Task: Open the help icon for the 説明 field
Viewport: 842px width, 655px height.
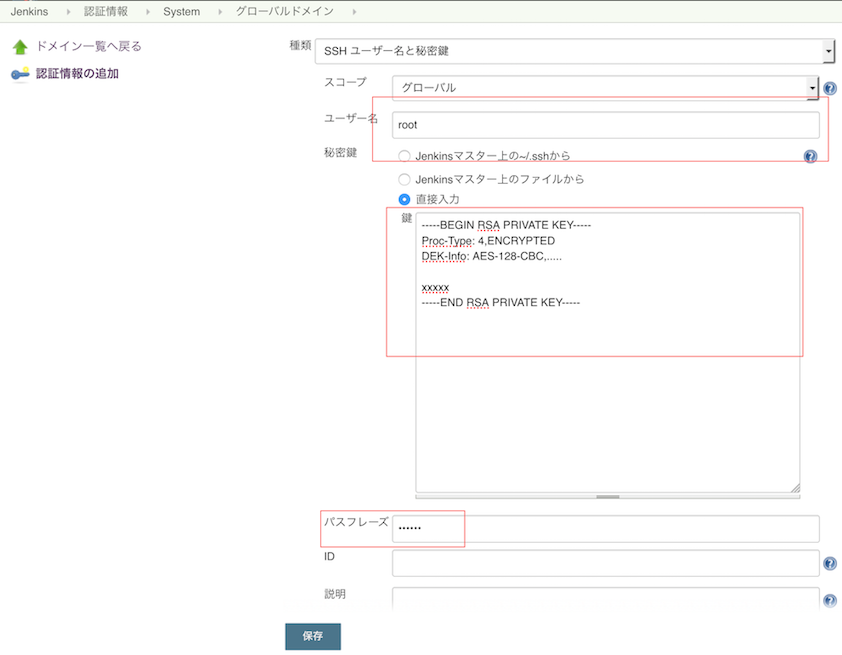Action: (829, 600)
